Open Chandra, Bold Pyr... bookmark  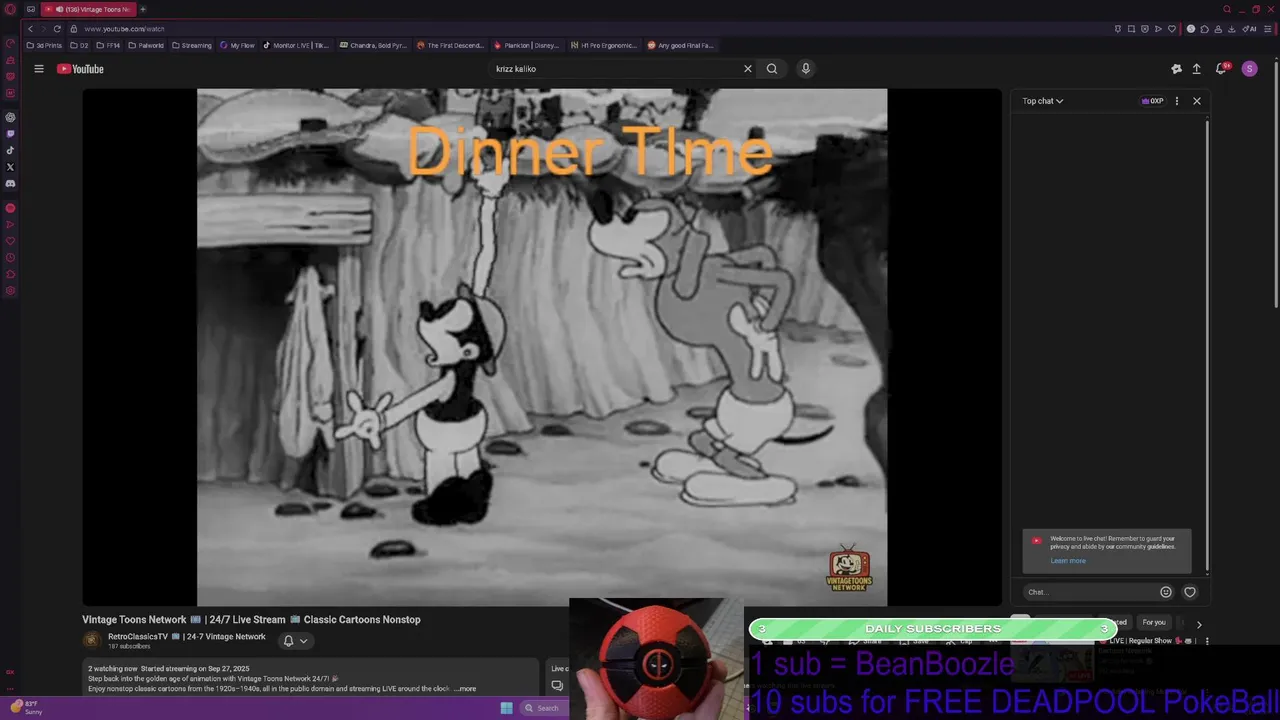(373, 45)
